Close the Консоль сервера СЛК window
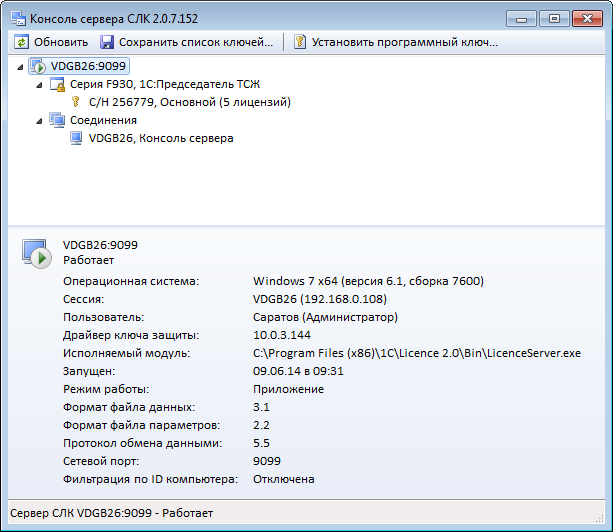The width and height of the screenshot is (613, 532). click(587, 18)
